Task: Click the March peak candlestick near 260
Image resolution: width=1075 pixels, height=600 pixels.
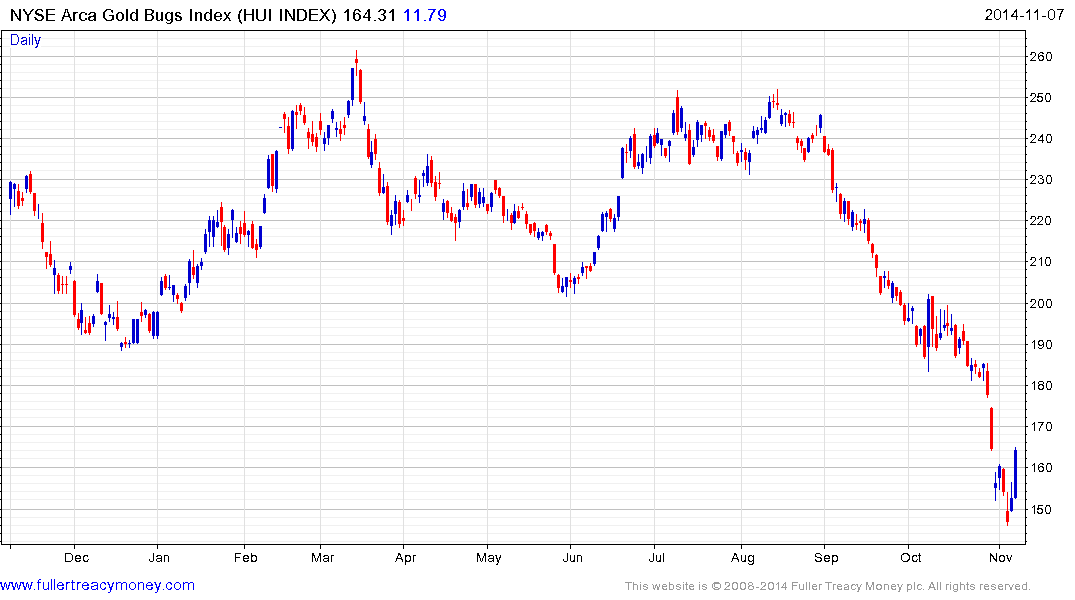Action: (357, 62)
